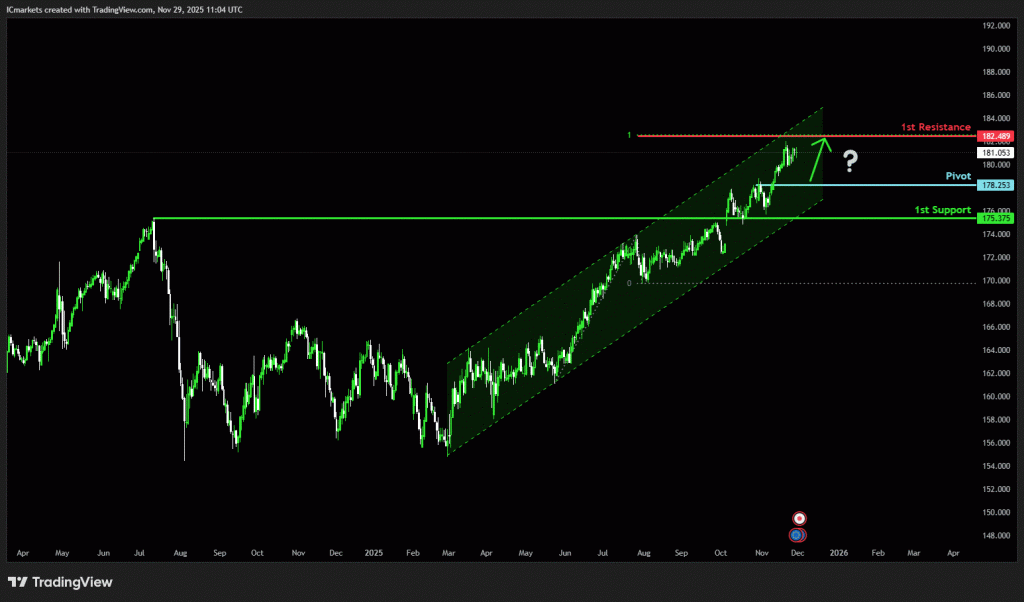Click the white 181.053 current price label

point(997,152)
